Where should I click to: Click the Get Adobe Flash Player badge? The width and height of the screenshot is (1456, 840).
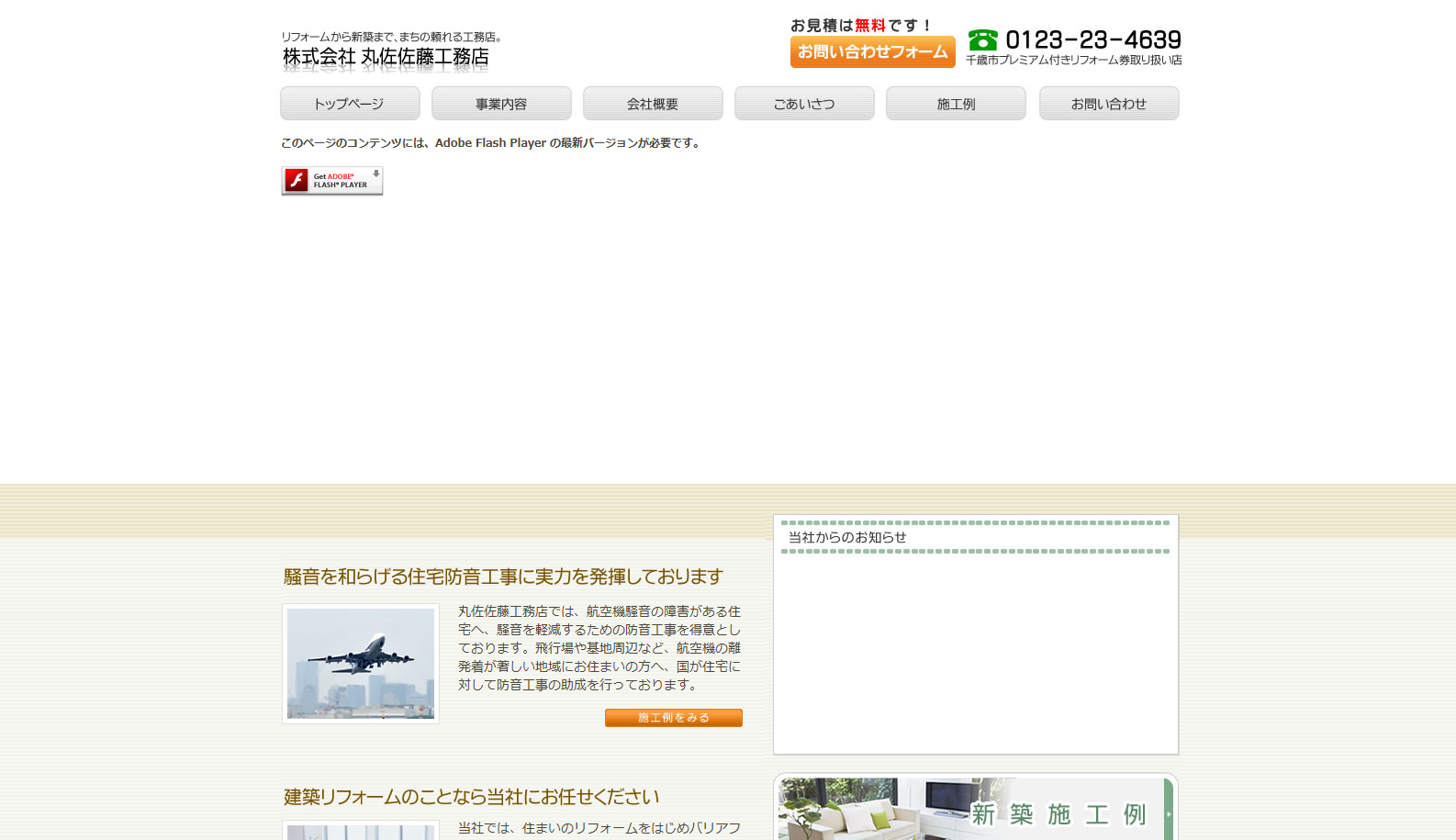(x=332, y=181)
